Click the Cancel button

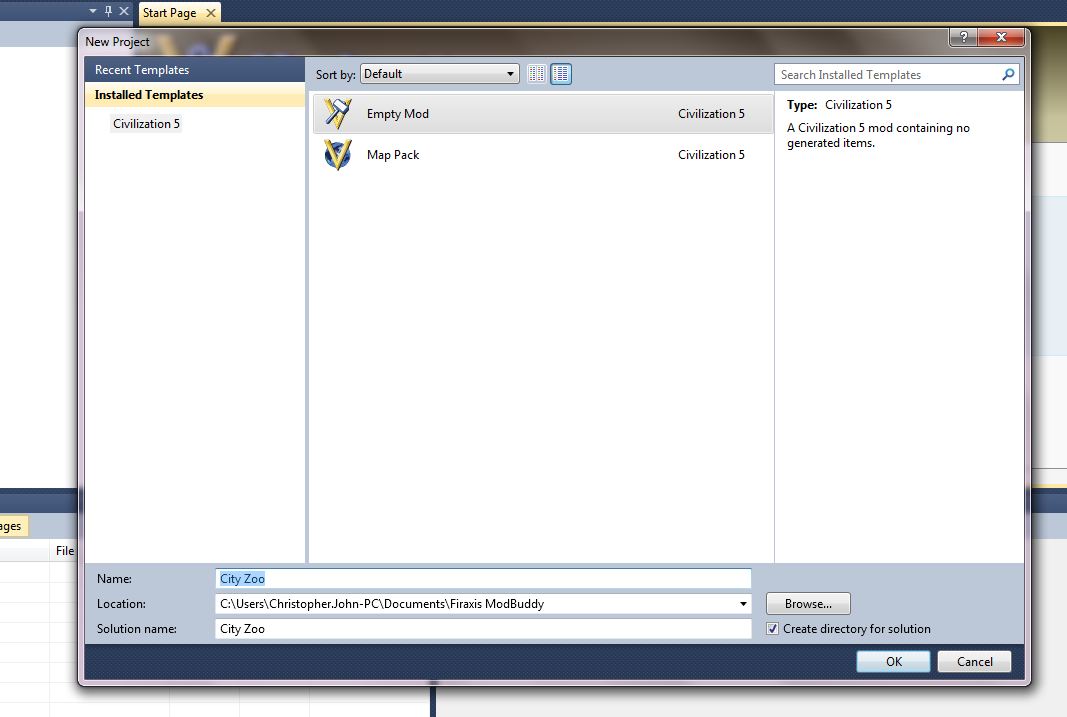click(974, 661)
